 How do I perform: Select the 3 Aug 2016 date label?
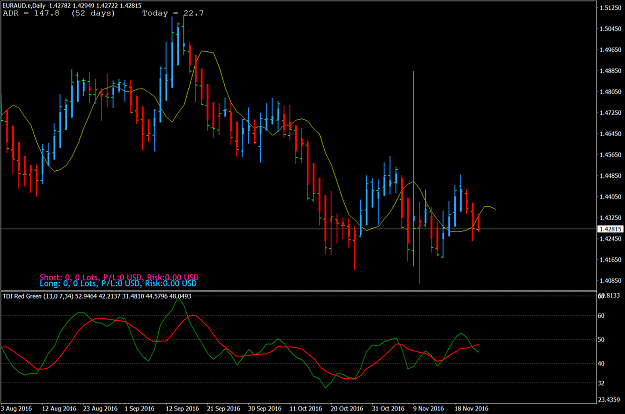[16, 408]
